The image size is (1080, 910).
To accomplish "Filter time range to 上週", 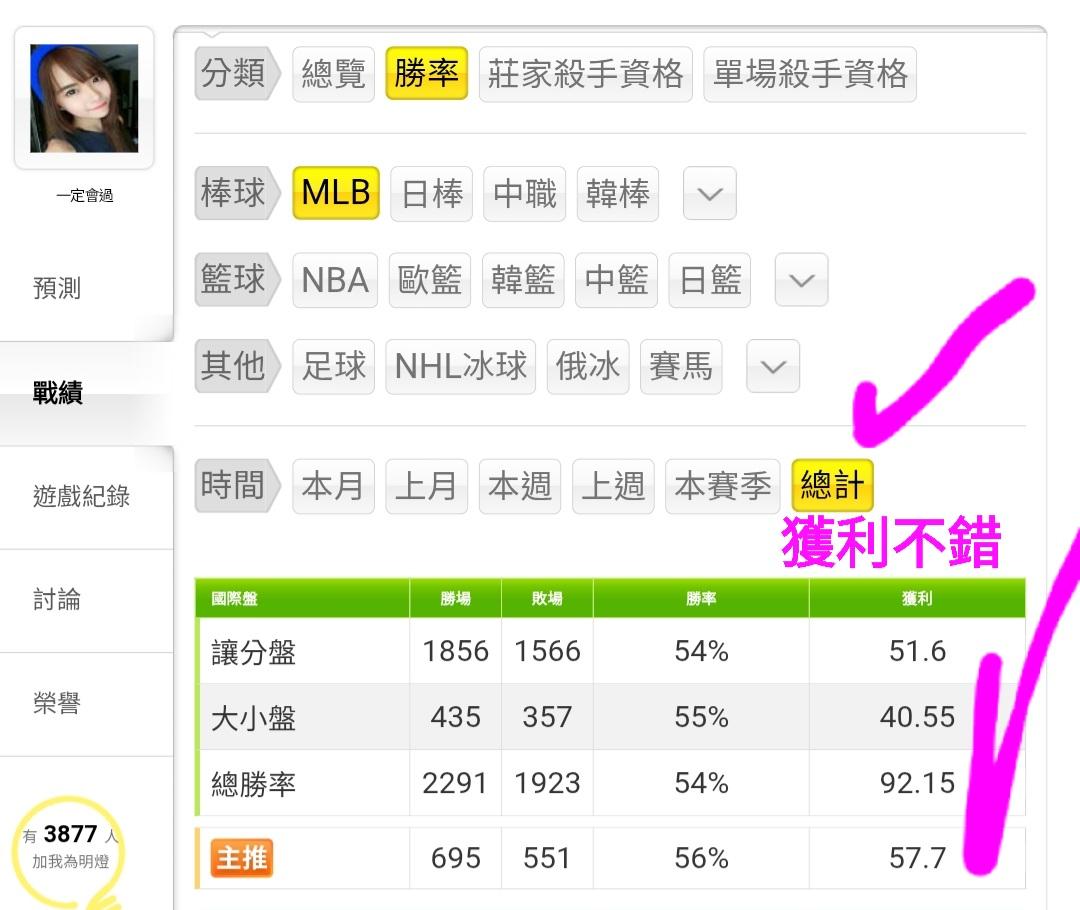I will pos(613,487).
